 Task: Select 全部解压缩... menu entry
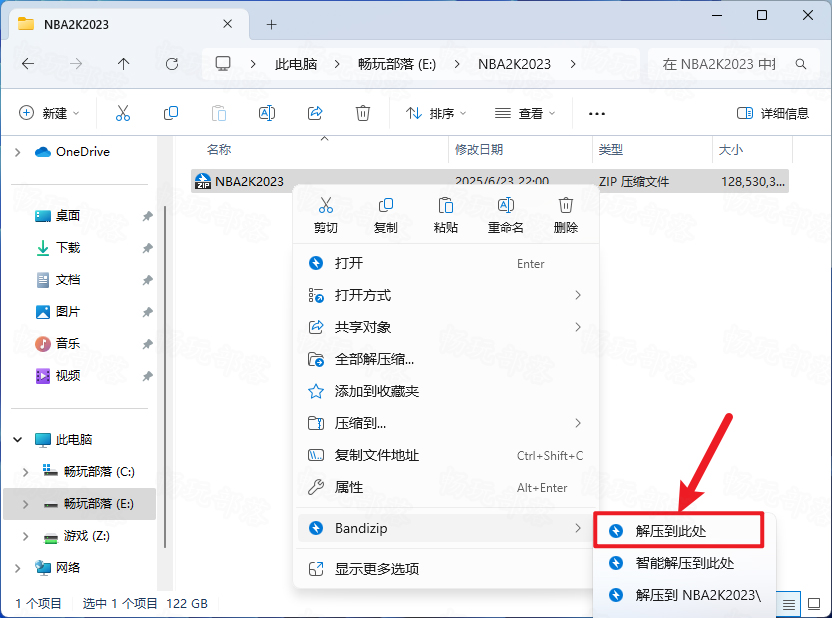(x=446, y=360)
